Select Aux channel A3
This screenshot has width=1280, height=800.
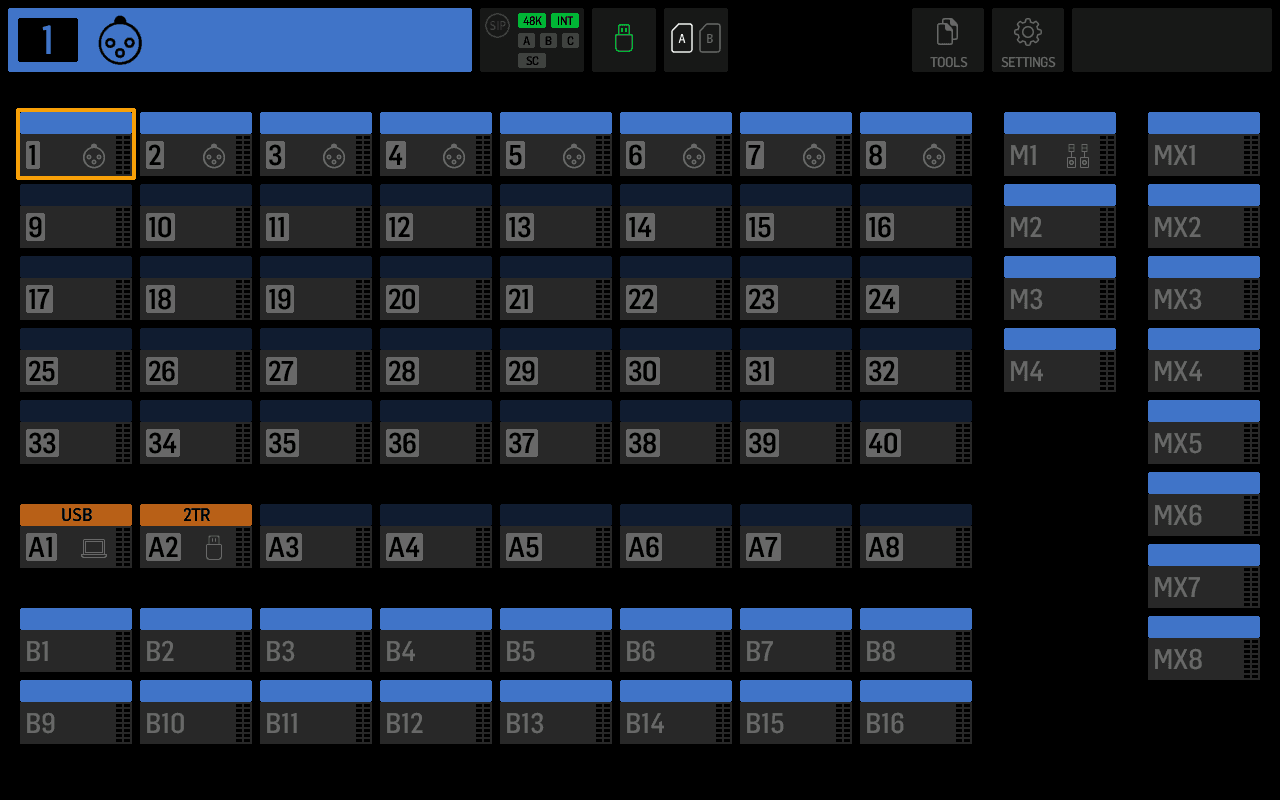316,536
